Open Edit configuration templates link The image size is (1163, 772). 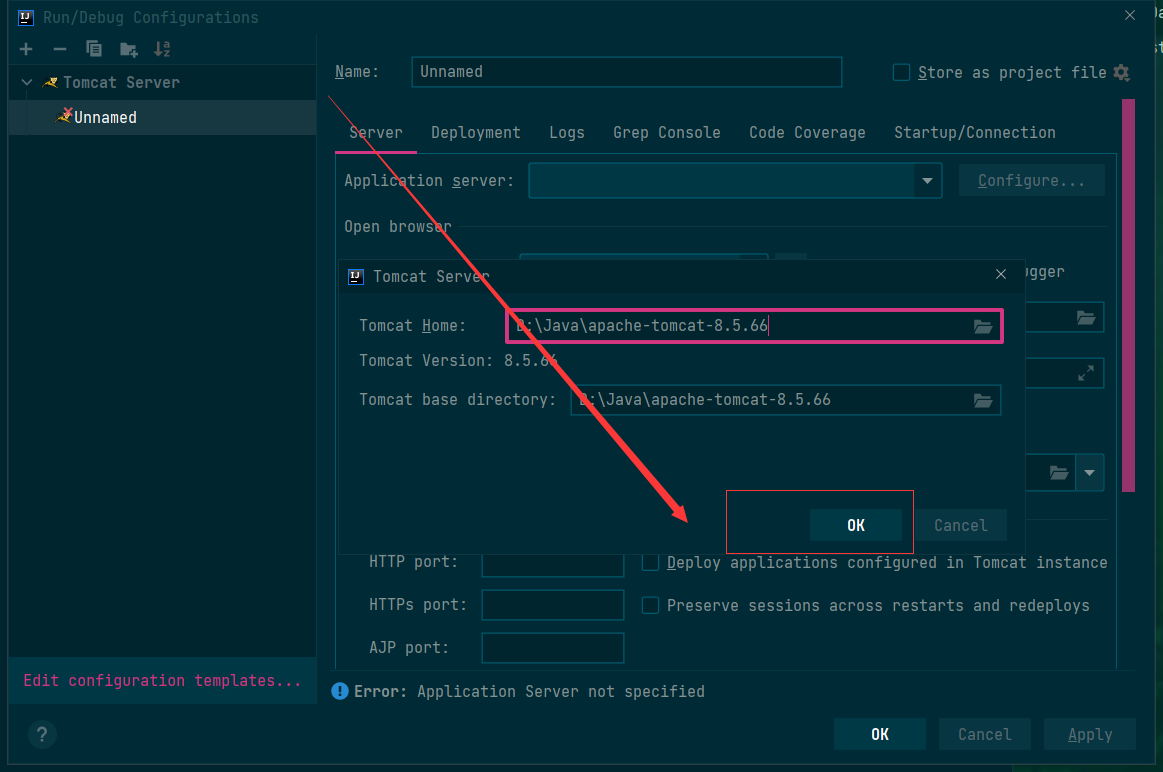pyautogui.click(x=162, y=680)
